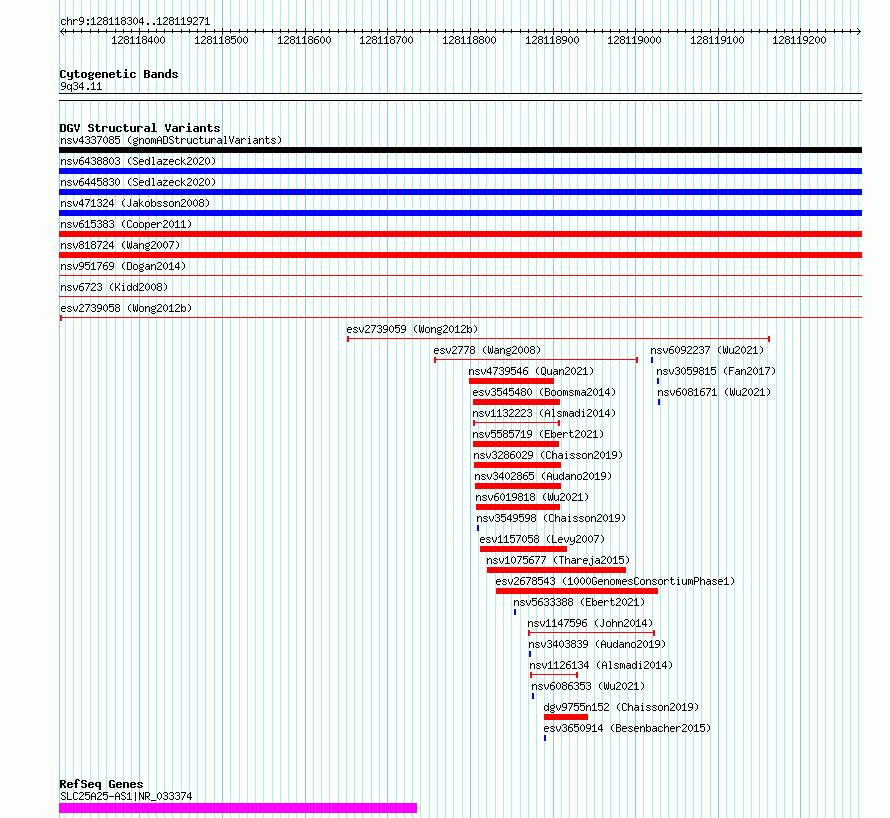Click the thin red span under esv2739059
This screenshot has width=890, height=818.
click(559, 339)
